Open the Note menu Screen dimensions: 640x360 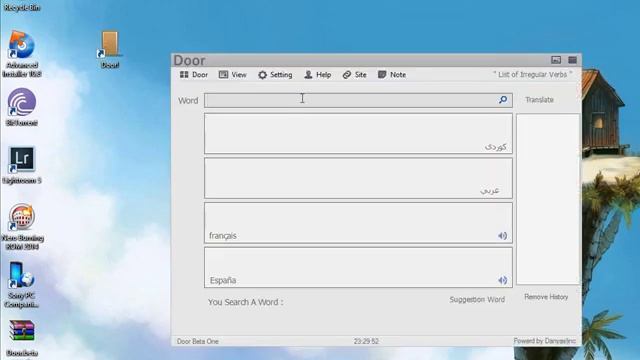tap(392, 75)
